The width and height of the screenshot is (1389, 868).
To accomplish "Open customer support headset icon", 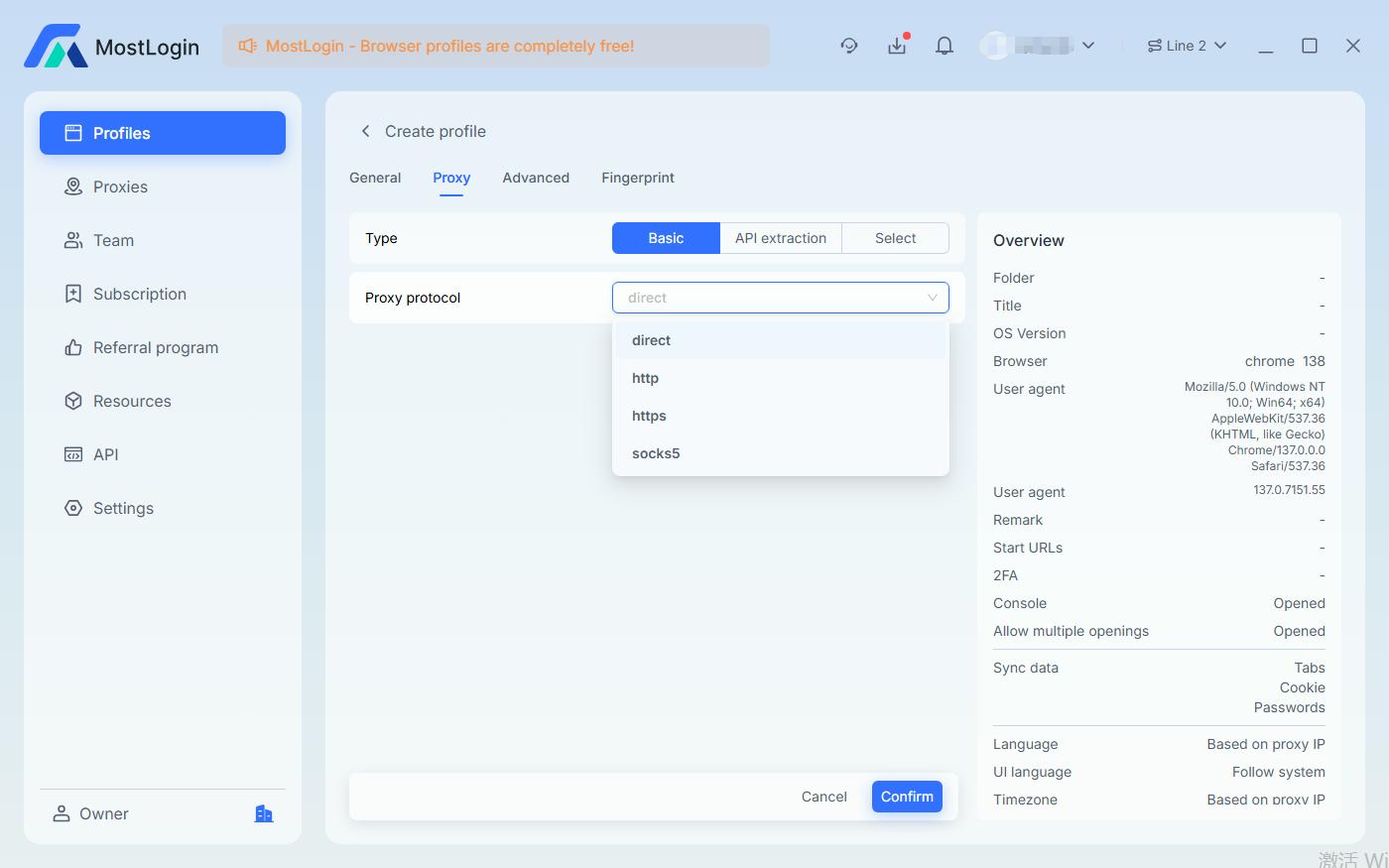I will point(849,46).
